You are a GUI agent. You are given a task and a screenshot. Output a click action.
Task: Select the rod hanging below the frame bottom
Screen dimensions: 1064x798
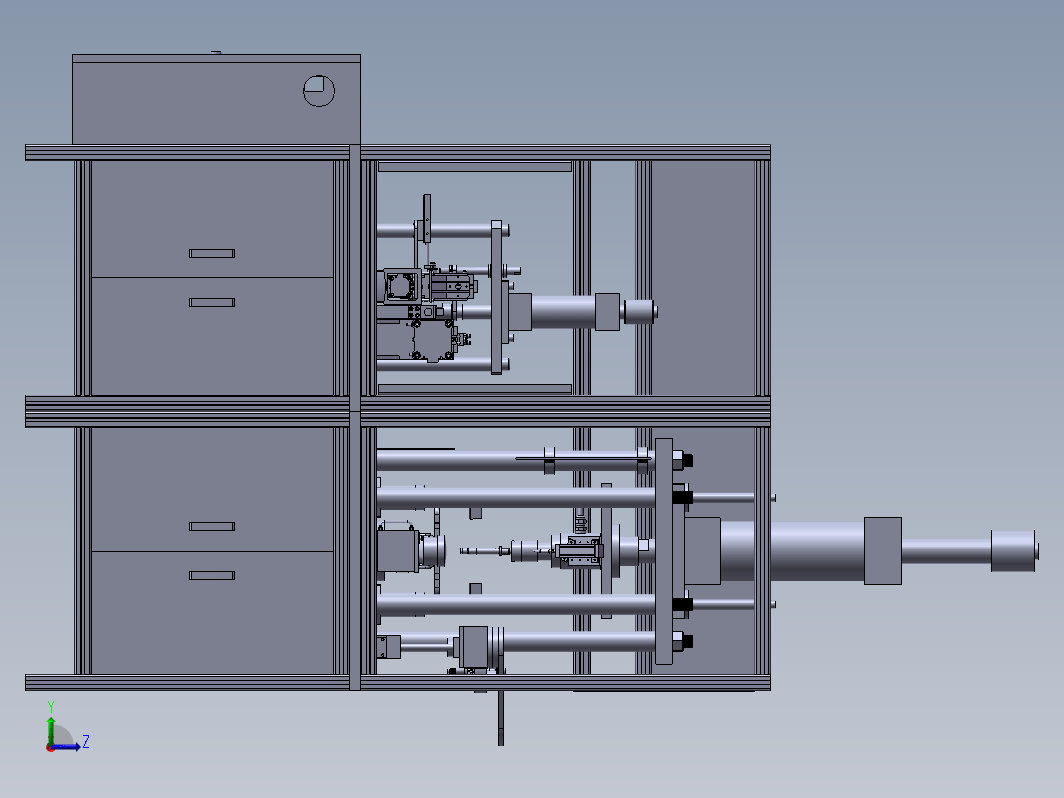(x=501, y=718)
